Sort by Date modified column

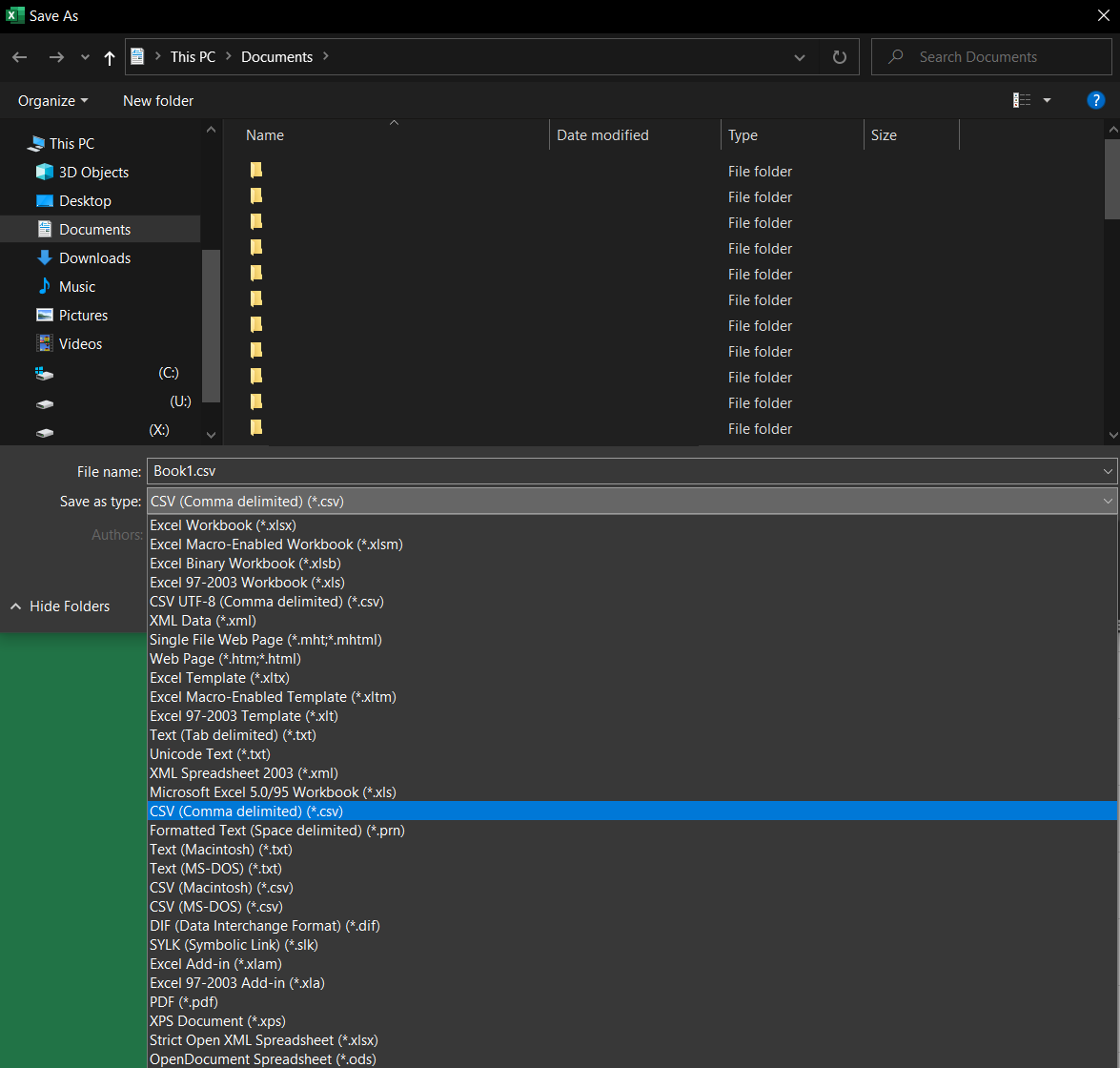coord(602,135)
